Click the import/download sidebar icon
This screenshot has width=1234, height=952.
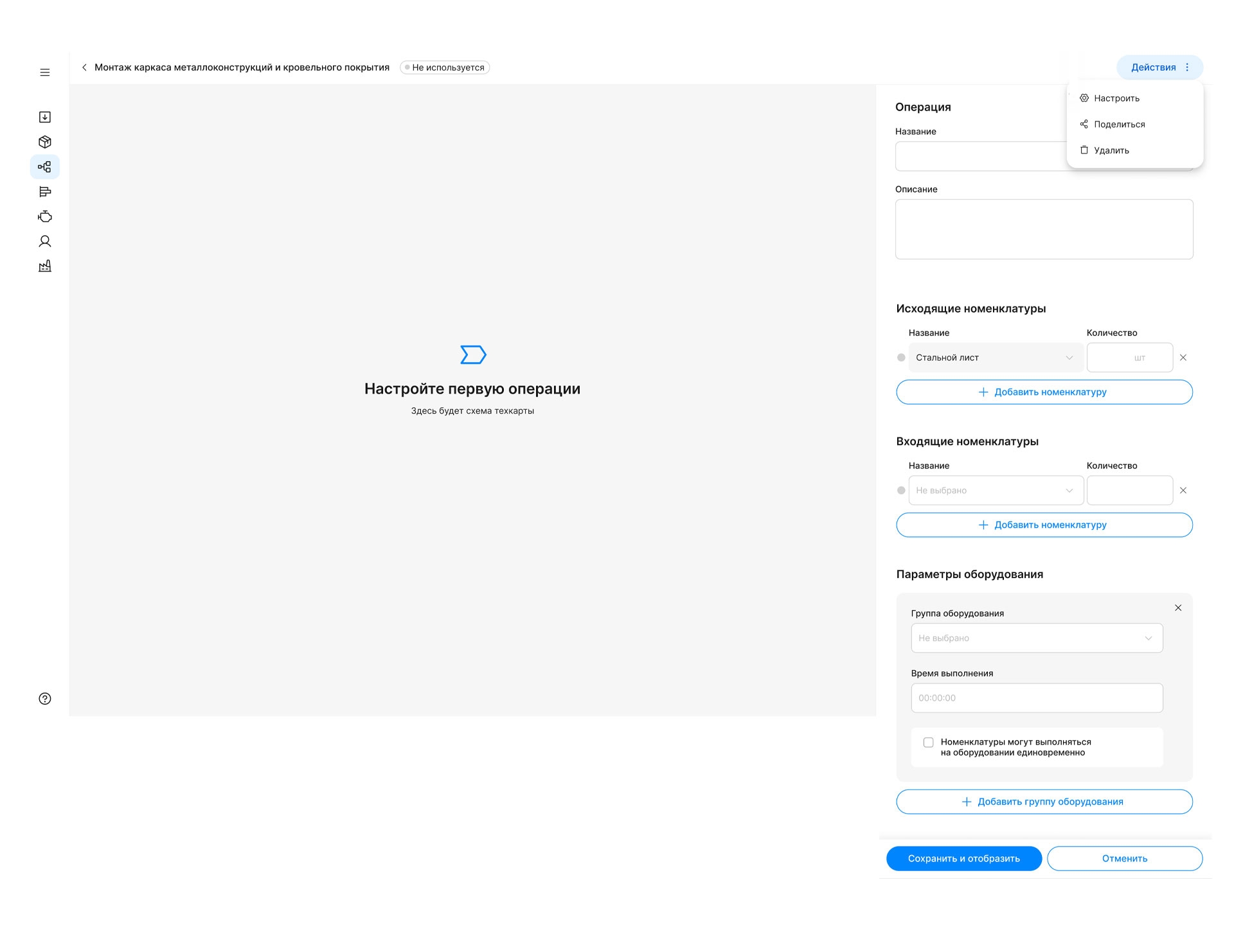(45, 117)
